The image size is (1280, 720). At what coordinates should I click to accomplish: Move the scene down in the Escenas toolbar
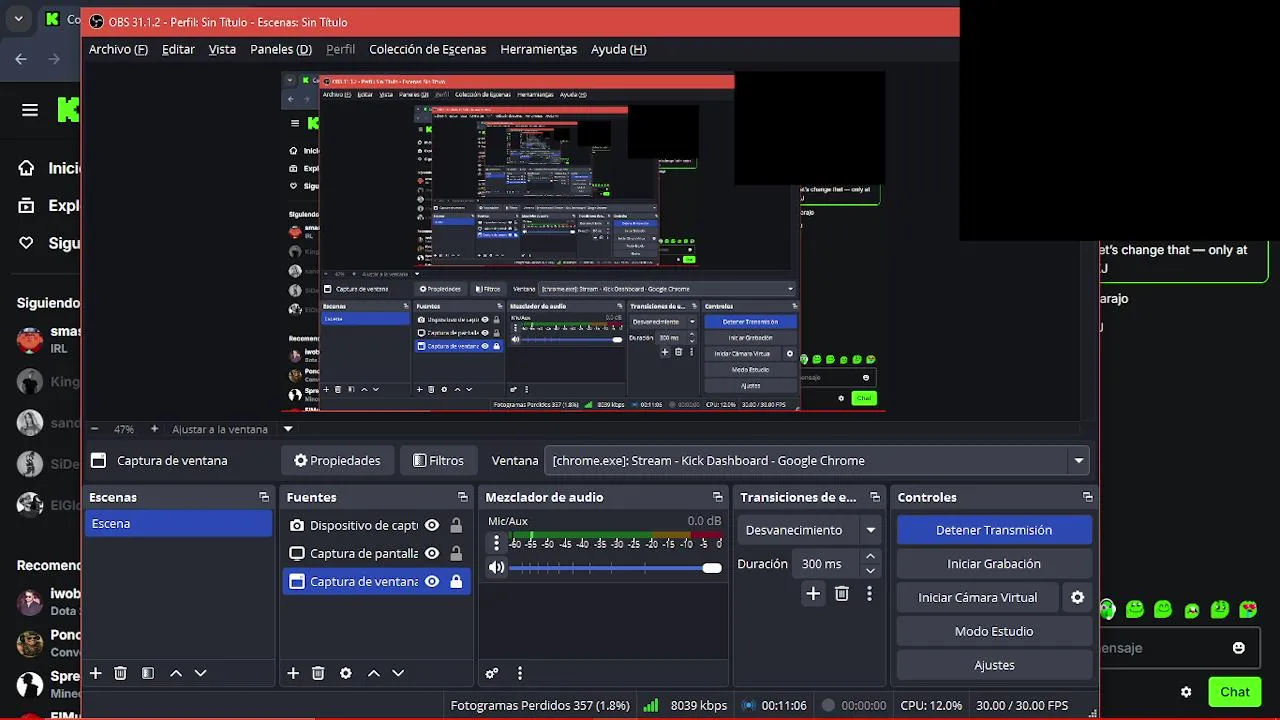click(x=200, y=674)
